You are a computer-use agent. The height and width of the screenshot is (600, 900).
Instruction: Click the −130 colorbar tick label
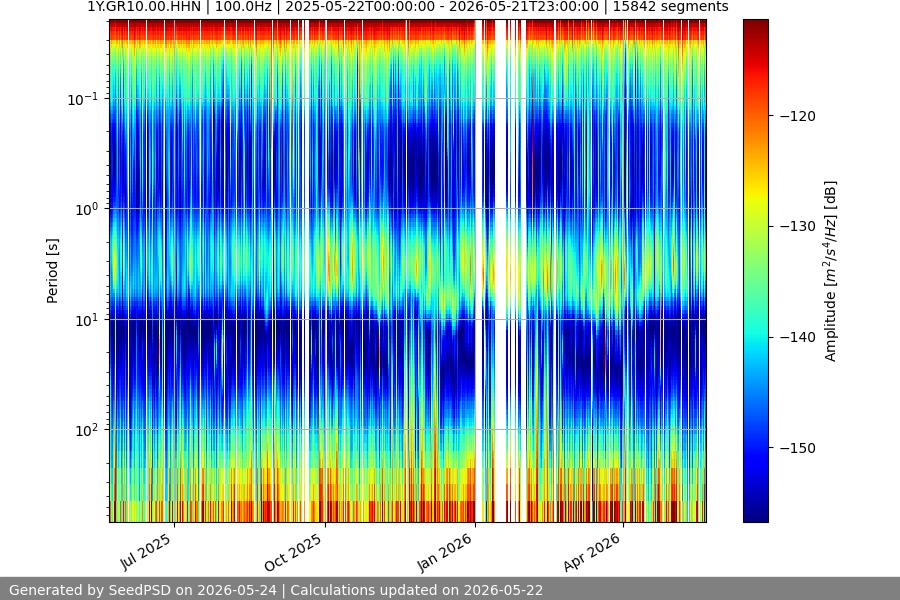(x=797, y=227)
